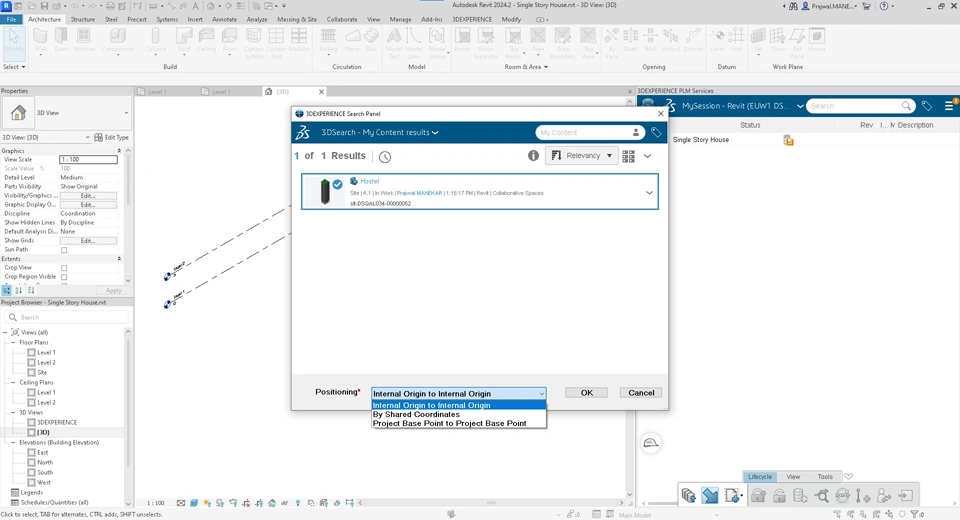
Task: Open the Collaborate ribbon tab
Action: 342,19
